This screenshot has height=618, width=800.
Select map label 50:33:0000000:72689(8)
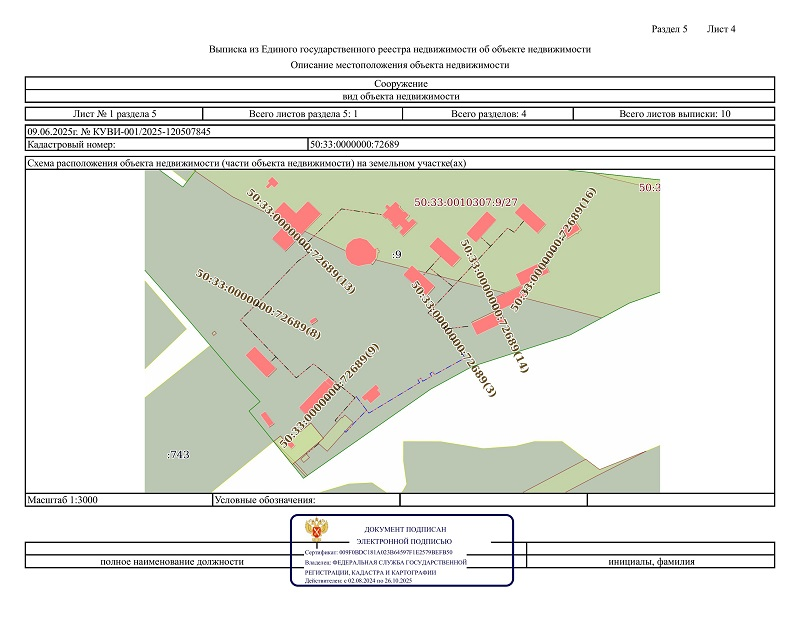tap(258, 303)
